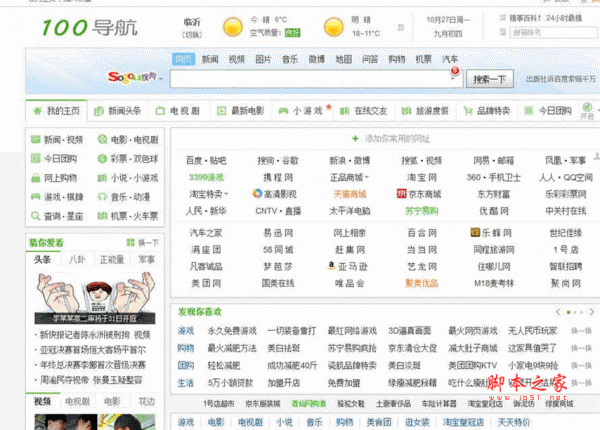Screen dimensions: 600x430
Task: Refresh 猜你爱看 with 换一下
Action: 142,243
